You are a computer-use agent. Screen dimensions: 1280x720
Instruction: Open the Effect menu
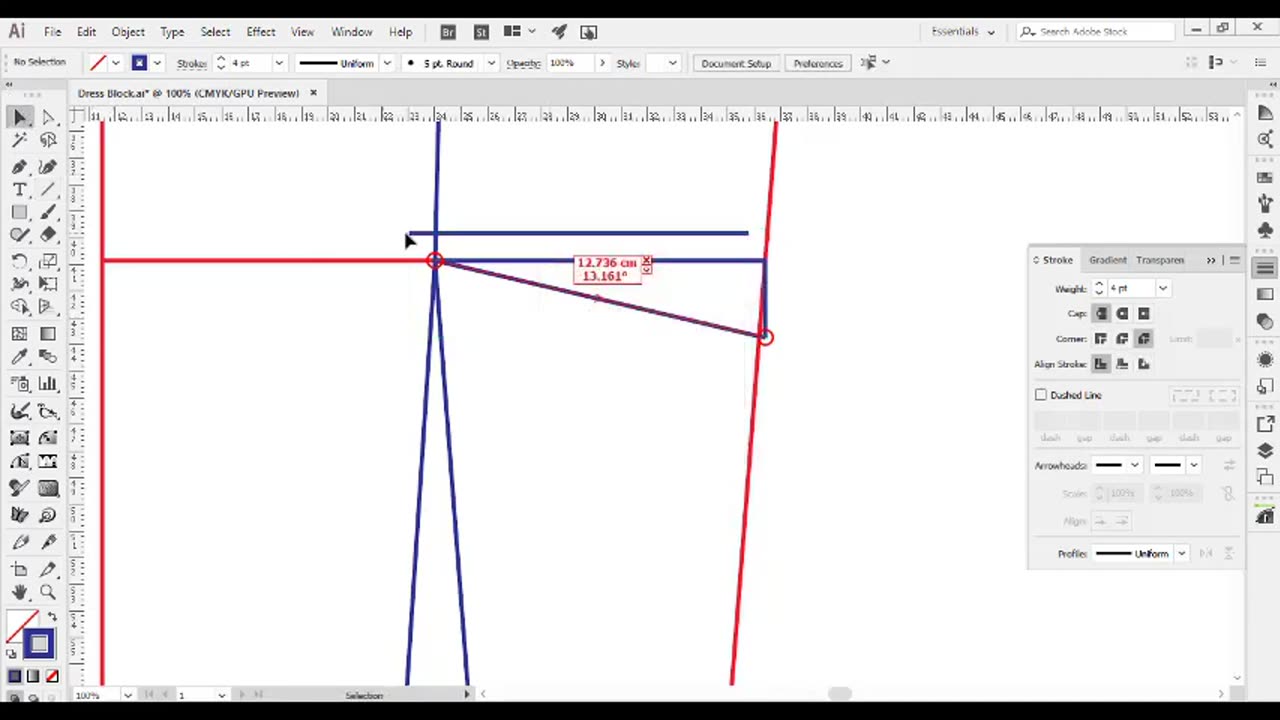[260, 32]
